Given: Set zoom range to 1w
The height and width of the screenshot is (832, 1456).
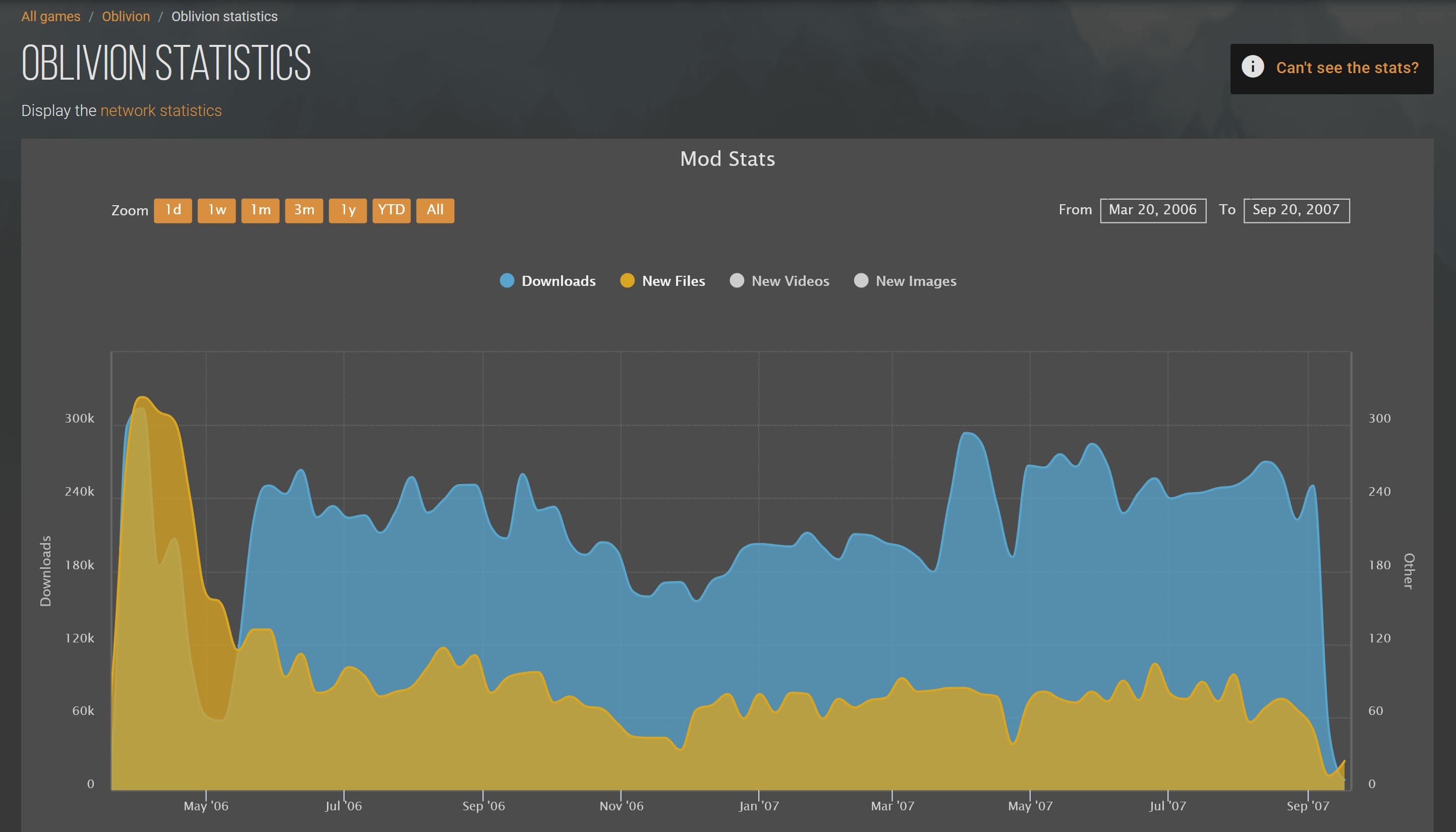Looking at the screenshot, I should 216,210.
